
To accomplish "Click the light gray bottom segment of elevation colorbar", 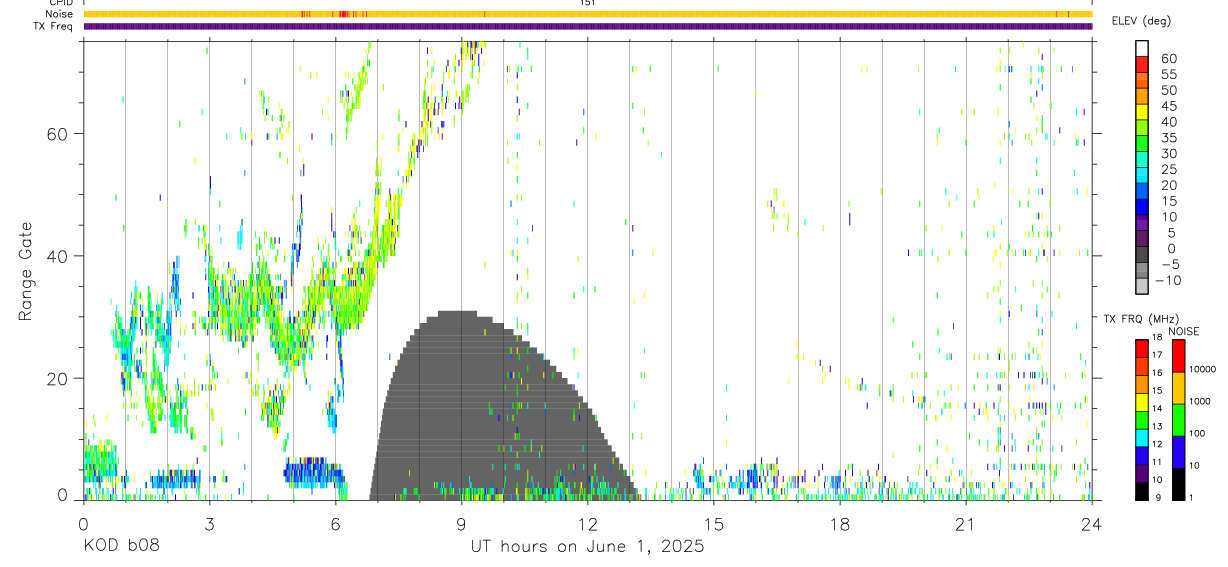I will tap(1142, 286).
